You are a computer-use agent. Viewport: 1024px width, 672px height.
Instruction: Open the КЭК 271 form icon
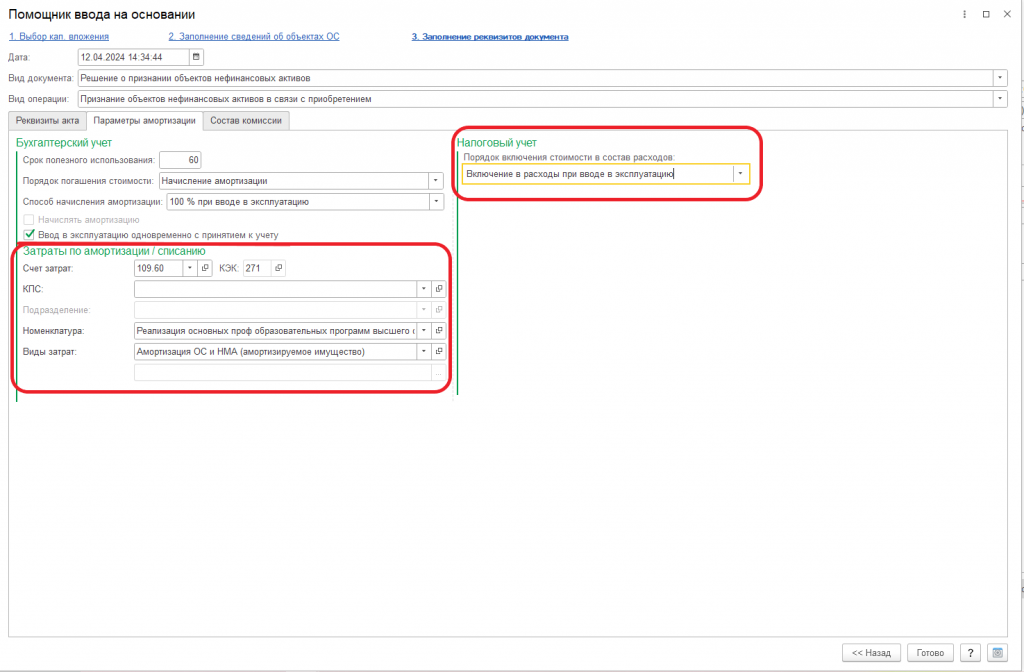pyautogui.click(x=279, y=268)
